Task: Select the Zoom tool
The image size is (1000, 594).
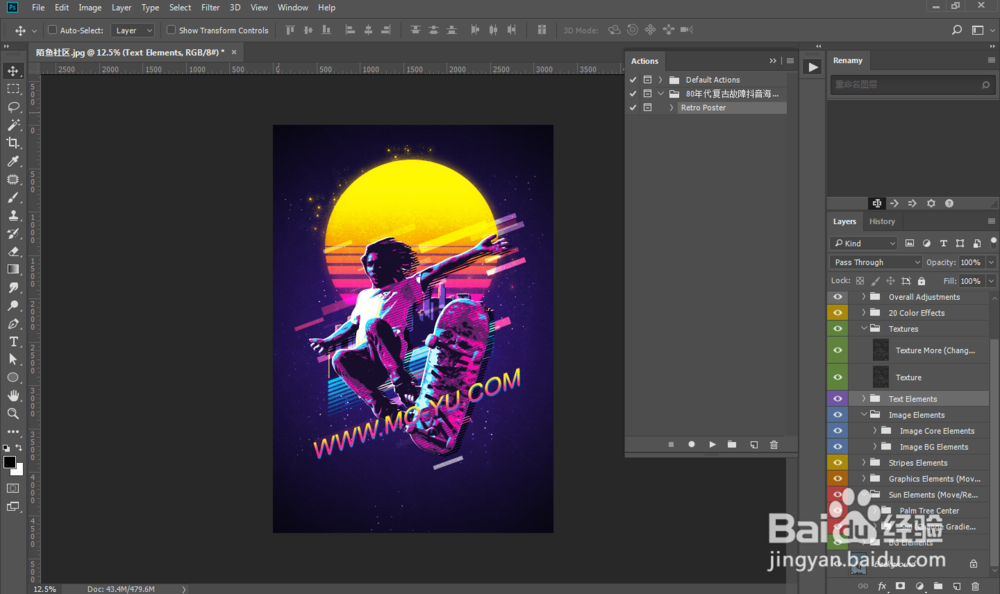Action: coord(13,413)
